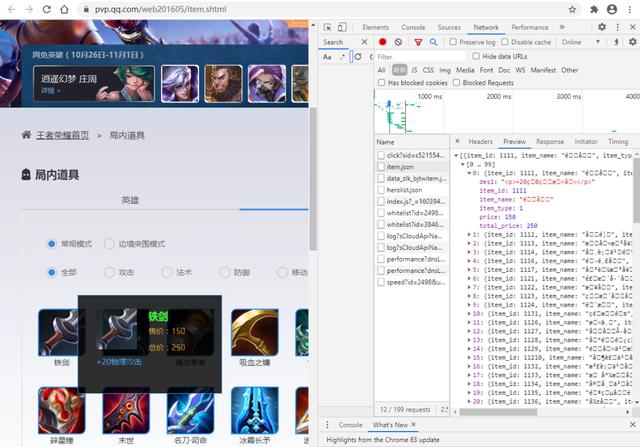
Task: Check Hide data URLs
Action: click(x=476, y=56)
